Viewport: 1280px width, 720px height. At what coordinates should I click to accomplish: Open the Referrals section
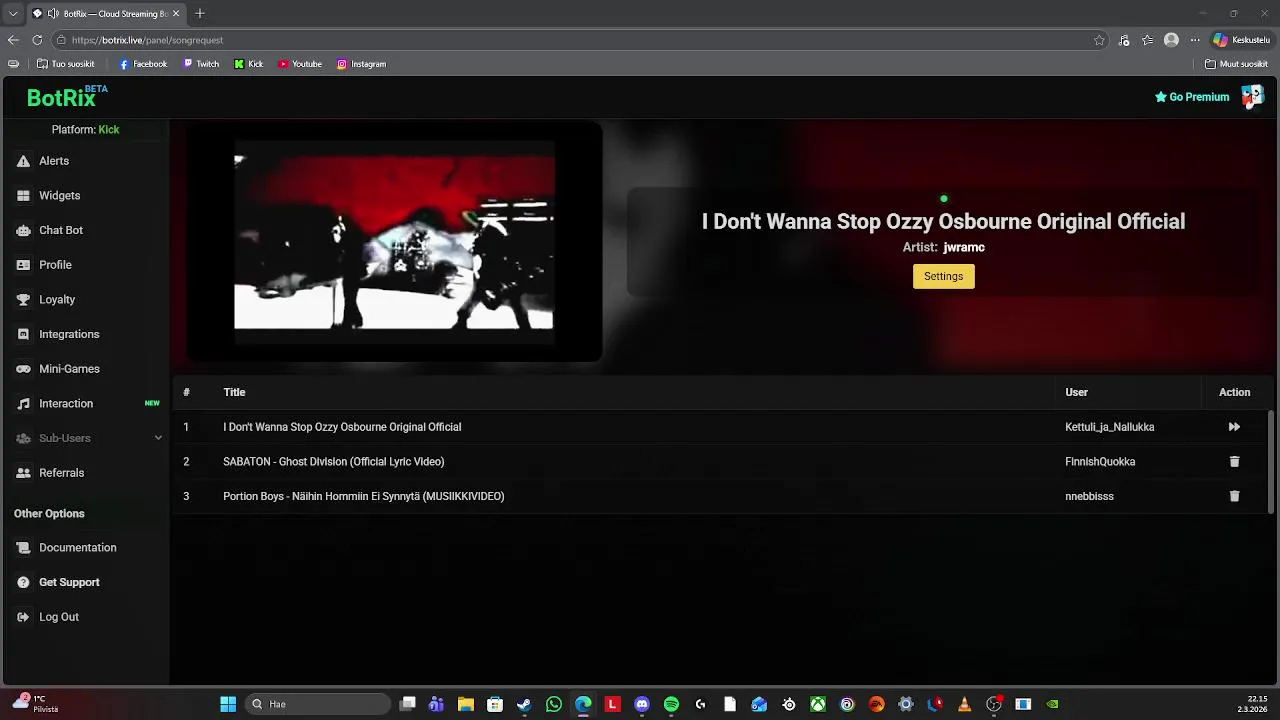[x=61, y=473]
